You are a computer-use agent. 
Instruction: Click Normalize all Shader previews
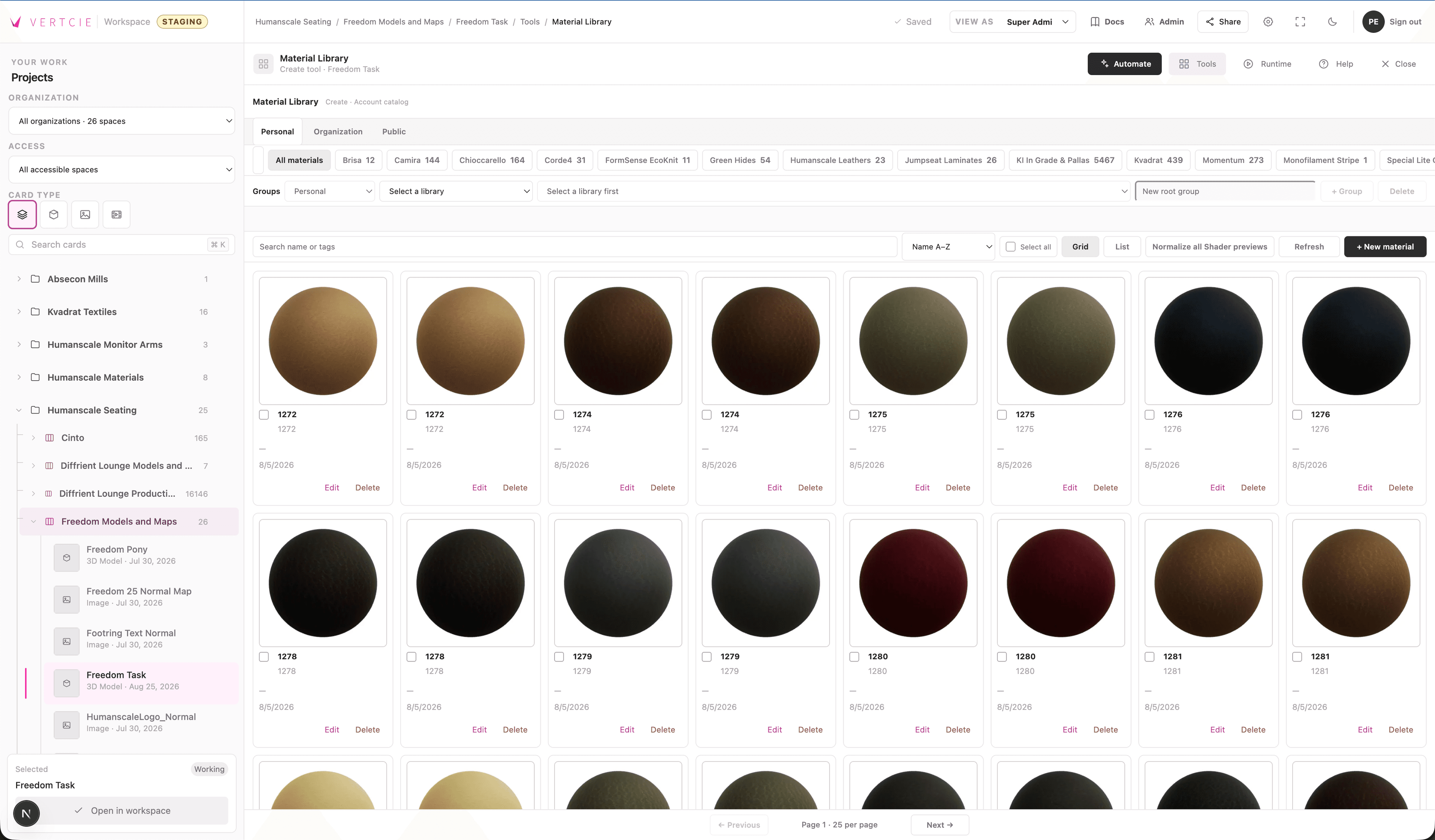tap(1210, 247)
